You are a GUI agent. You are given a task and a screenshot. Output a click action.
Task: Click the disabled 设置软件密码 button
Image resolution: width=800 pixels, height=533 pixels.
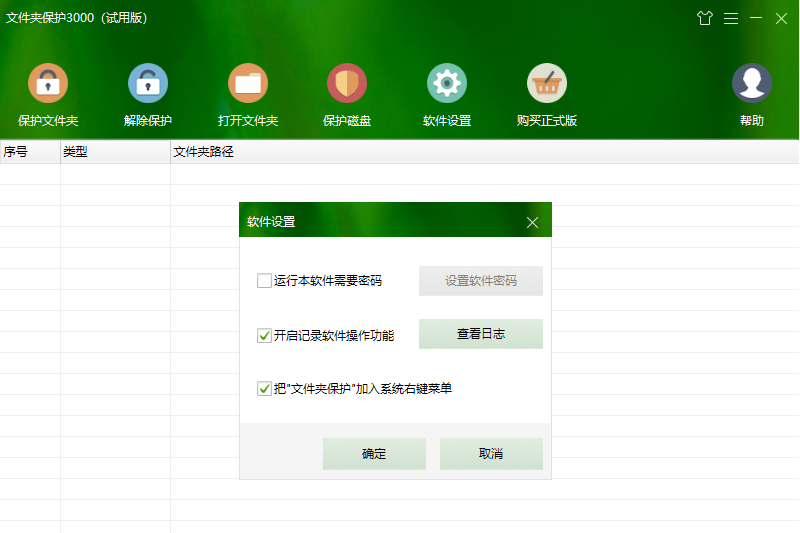480,281
